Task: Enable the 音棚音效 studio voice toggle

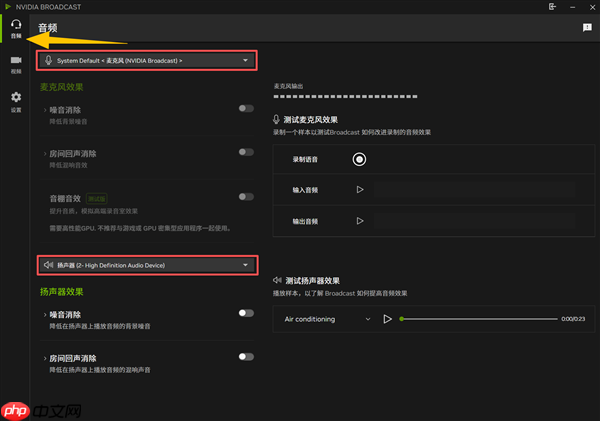Action: tap(245, 197)
